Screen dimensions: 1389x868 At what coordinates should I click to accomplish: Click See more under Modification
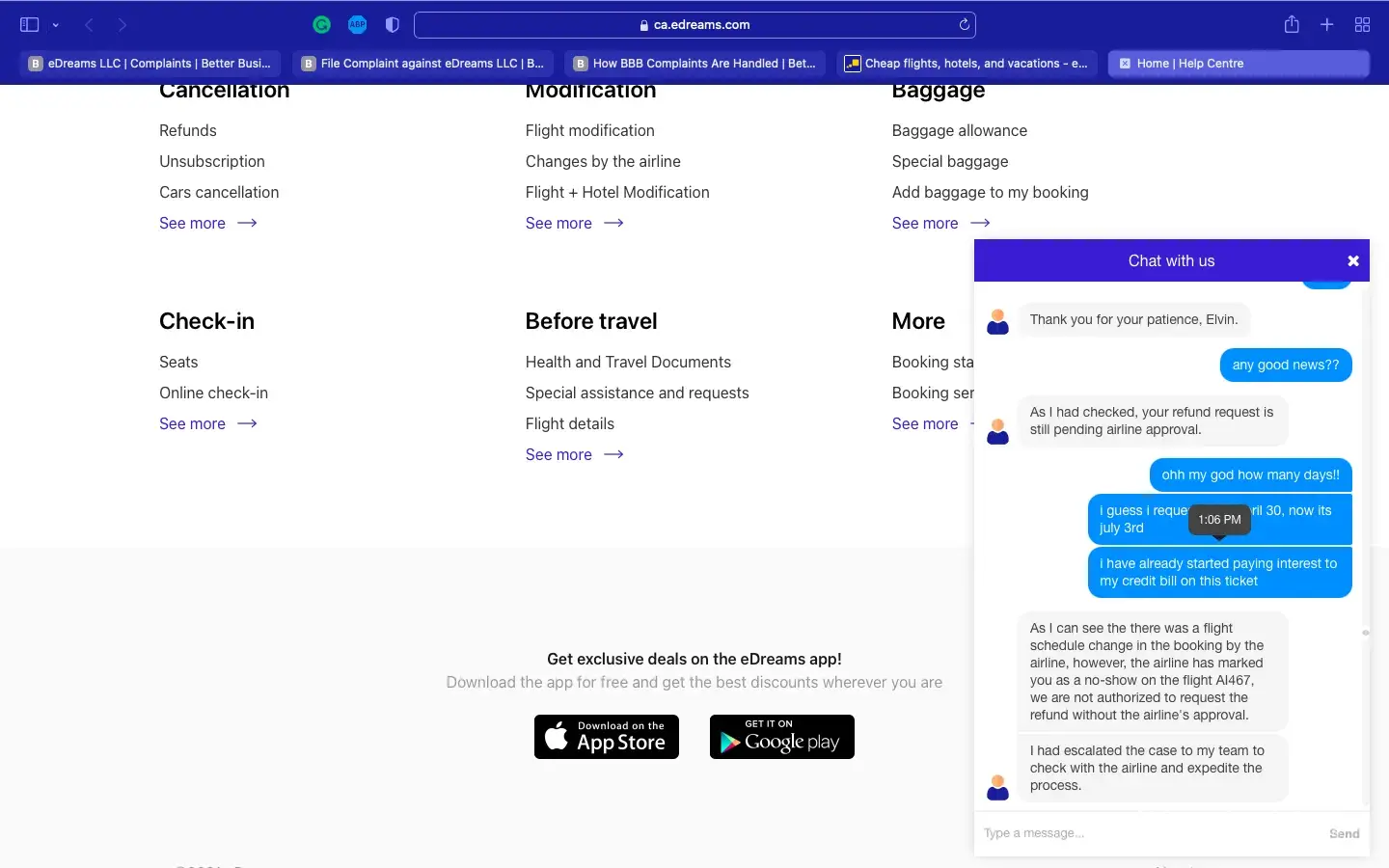[575, 223]
